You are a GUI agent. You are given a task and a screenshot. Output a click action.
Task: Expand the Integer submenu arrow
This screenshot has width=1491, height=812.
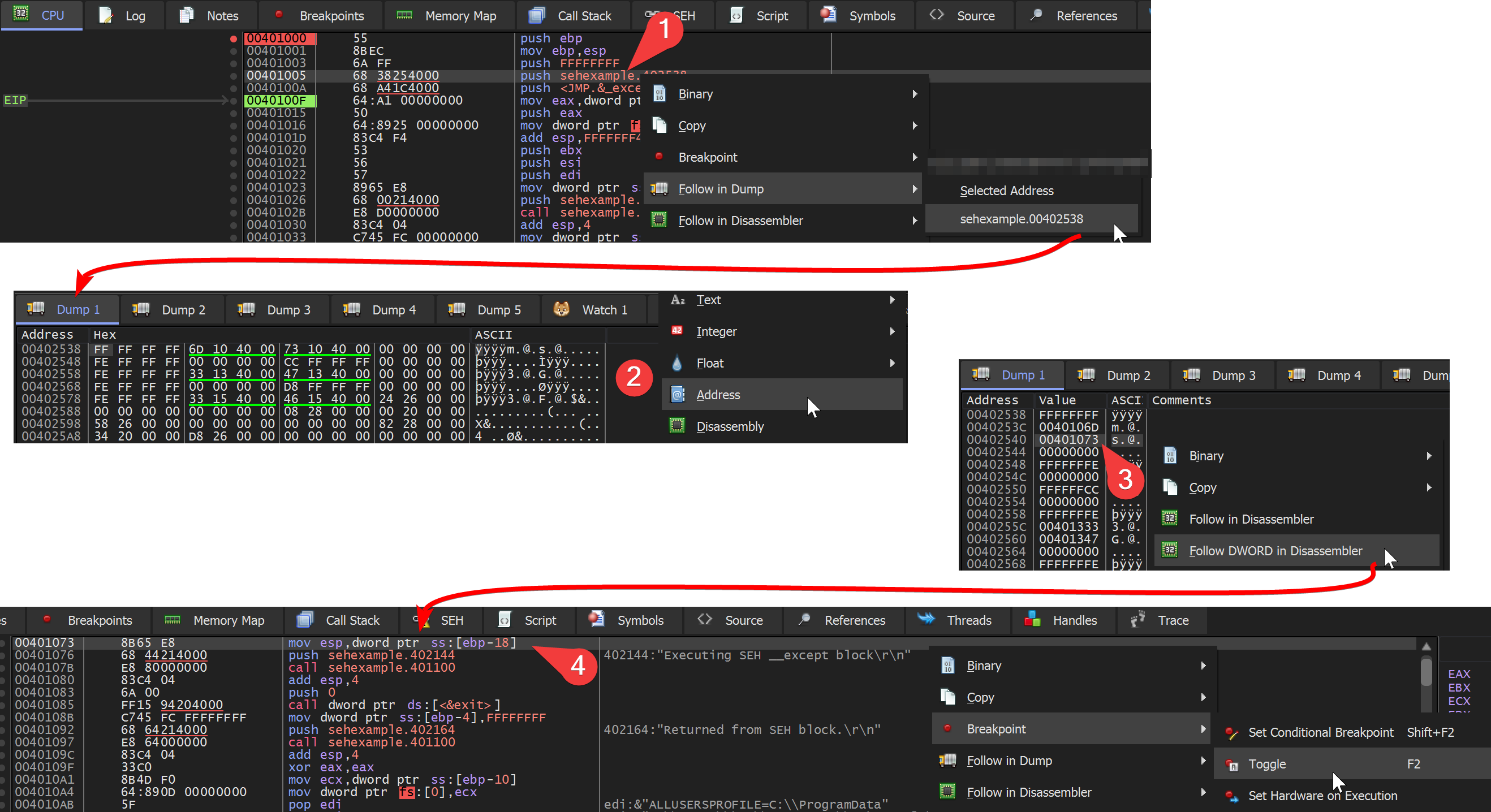click(891, 331)
